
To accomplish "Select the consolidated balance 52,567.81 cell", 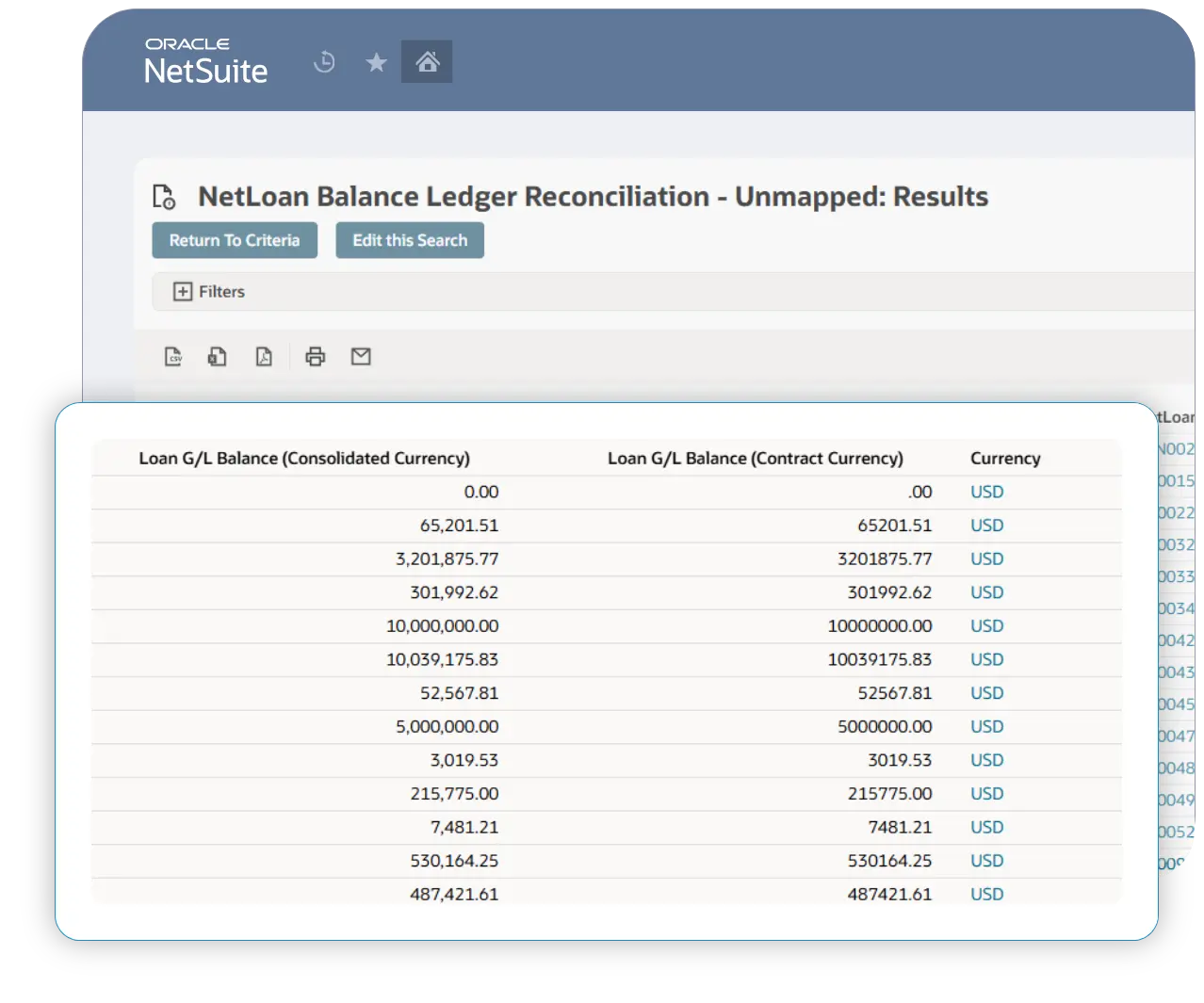I will click(459, 693).
